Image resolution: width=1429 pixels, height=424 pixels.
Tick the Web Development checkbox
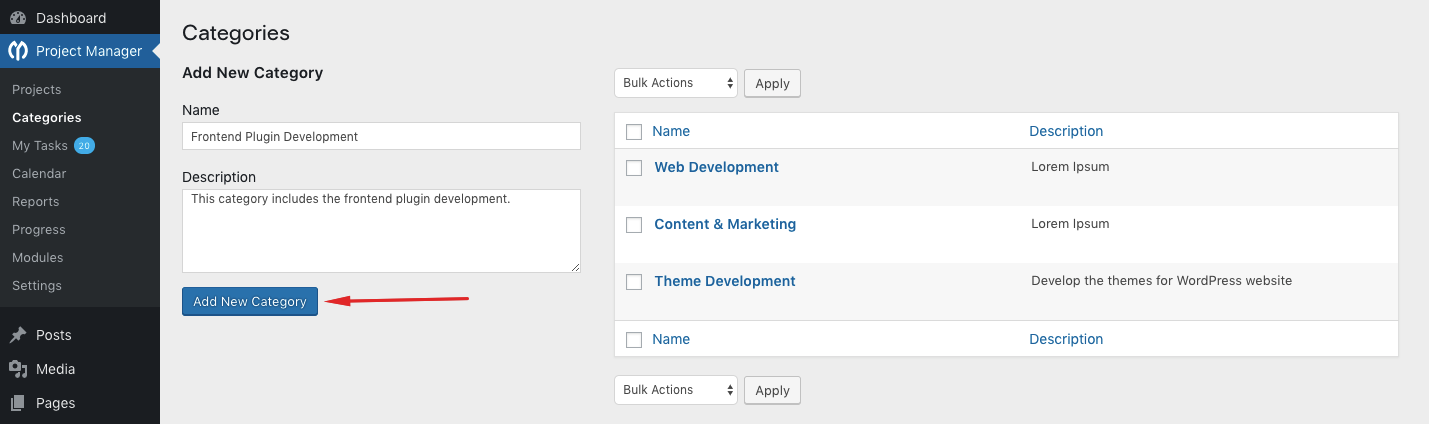634,168
